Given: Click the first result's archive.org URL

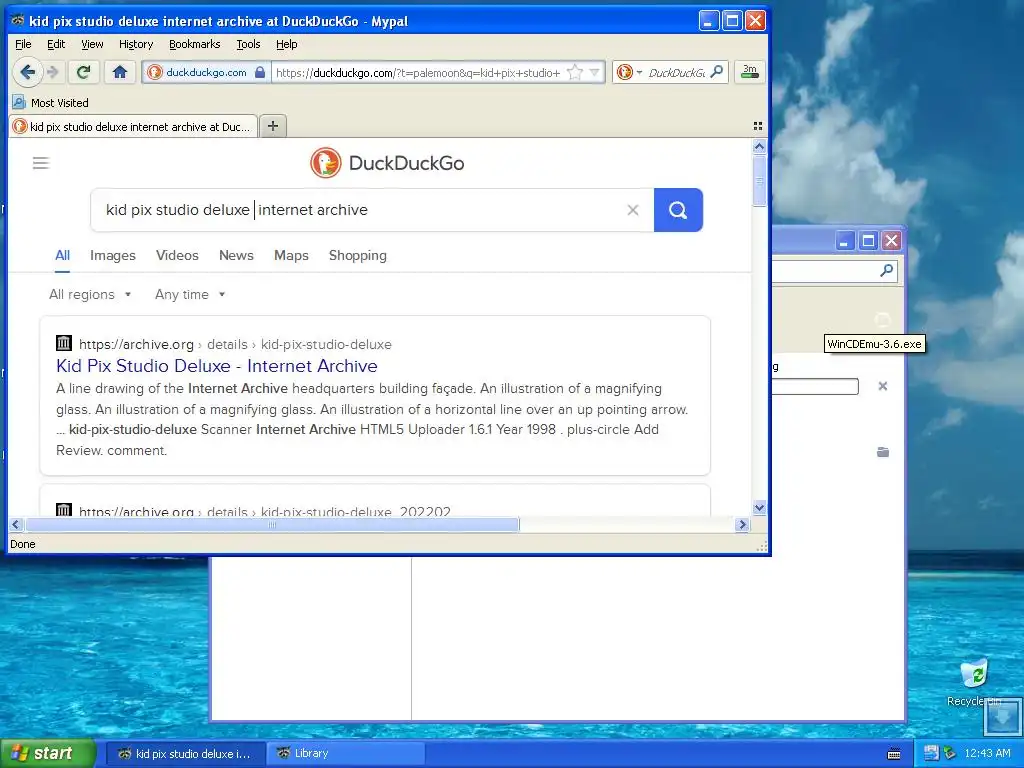Looking at the screenshot, I should [x=235, y=344].
